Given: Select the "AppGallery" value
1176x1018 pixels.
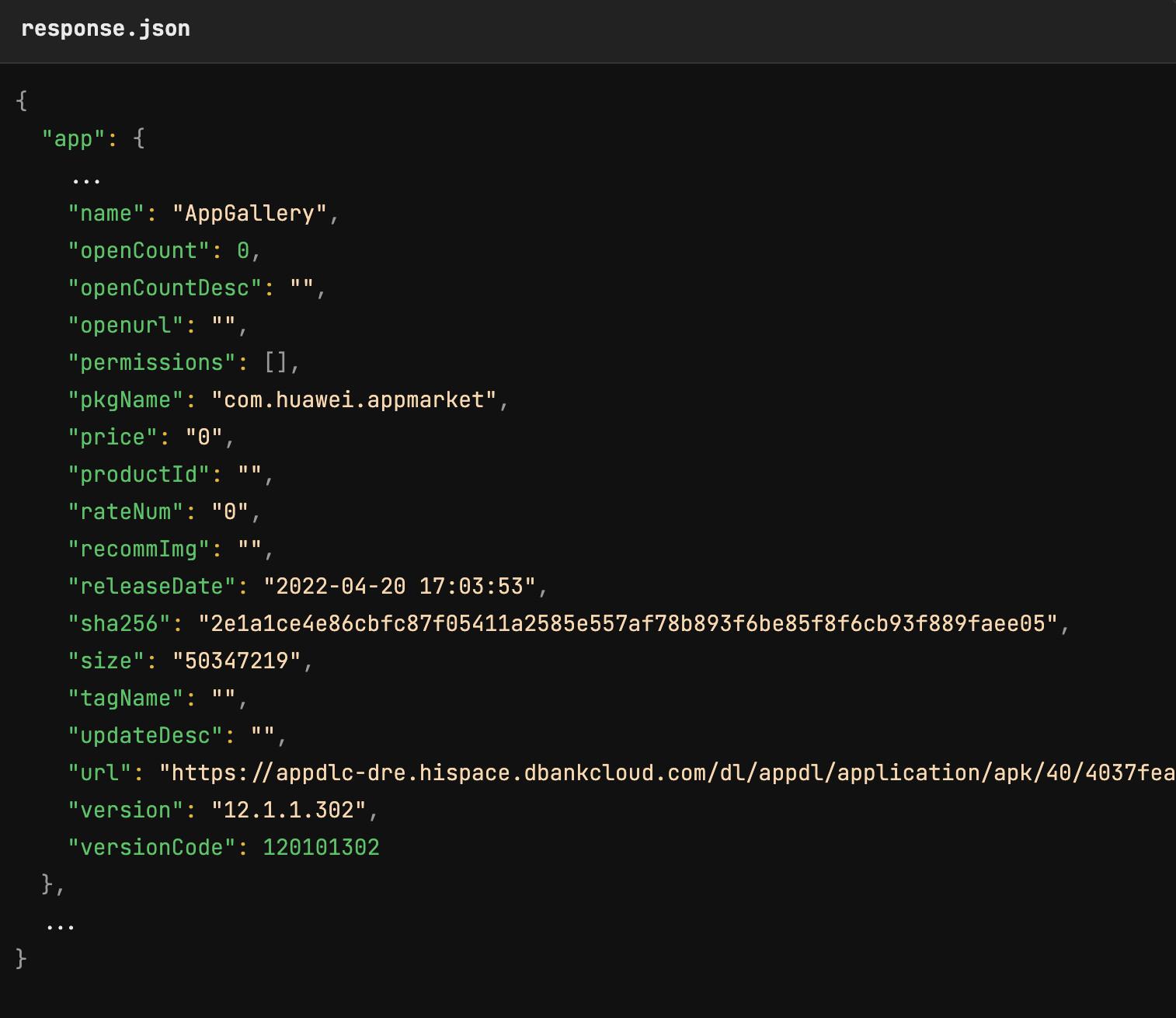Looking at the screenshot, I should [249, 214].
